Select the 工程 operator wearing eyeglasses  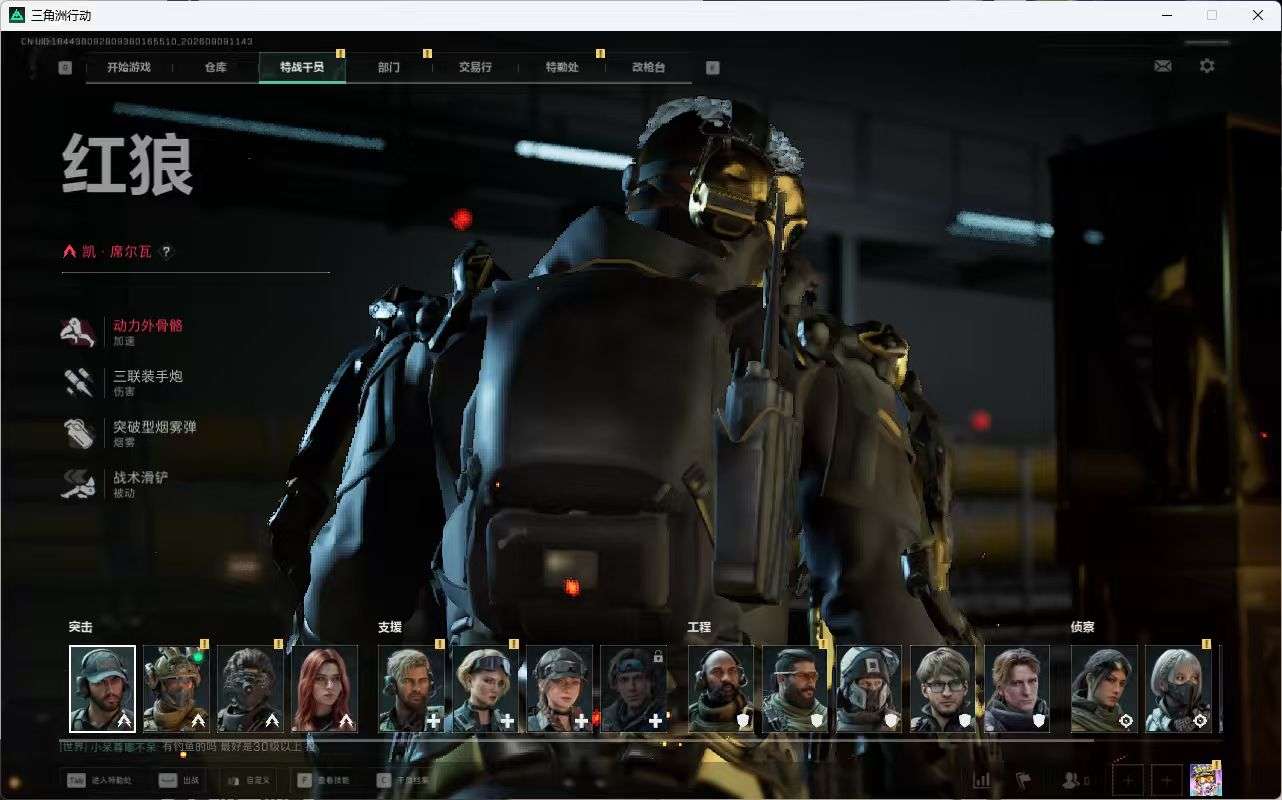(x=943, y=688)
